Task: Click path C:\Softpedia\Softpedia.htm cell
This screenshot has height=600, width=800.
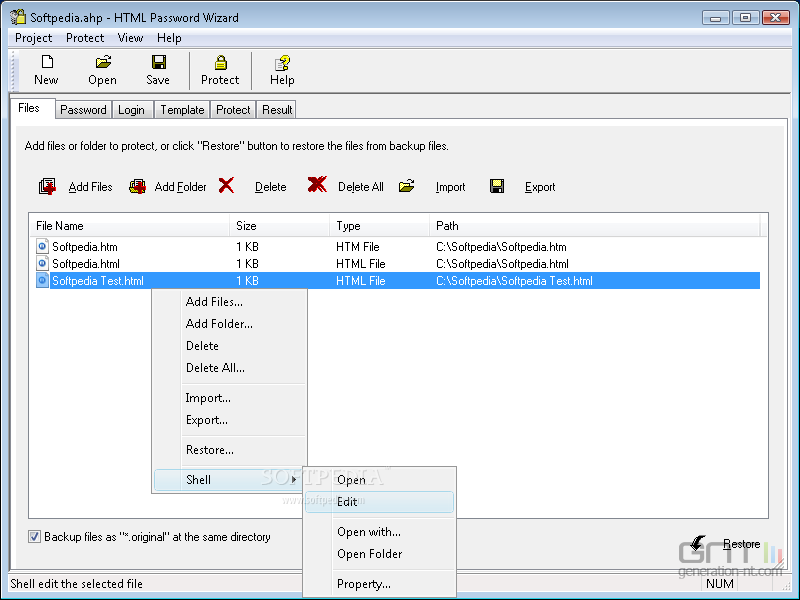Action: pyautogui.click(x=501, y=246)
